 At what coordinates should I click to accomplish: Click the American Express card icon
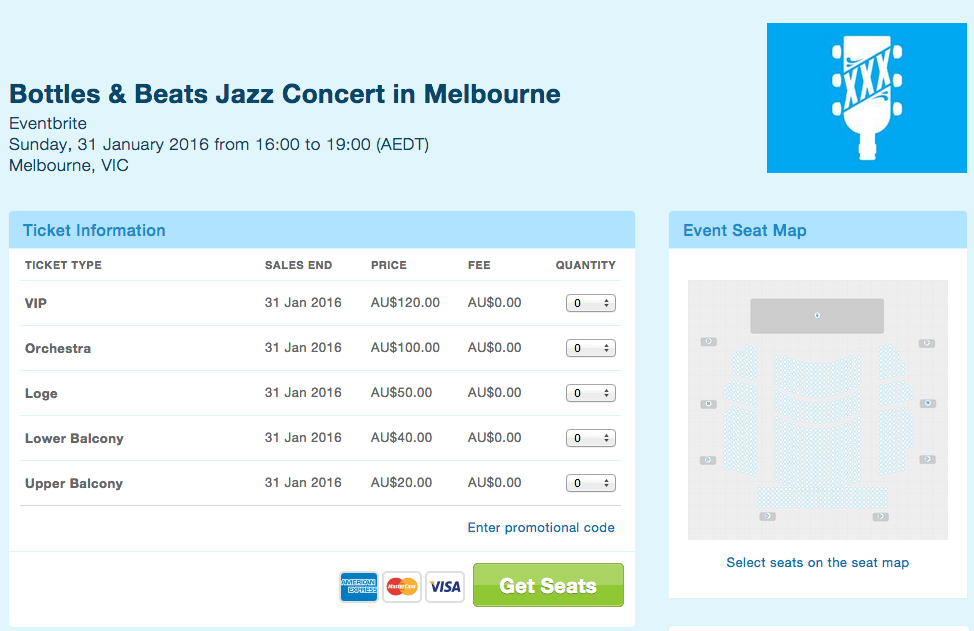point(358,586)
